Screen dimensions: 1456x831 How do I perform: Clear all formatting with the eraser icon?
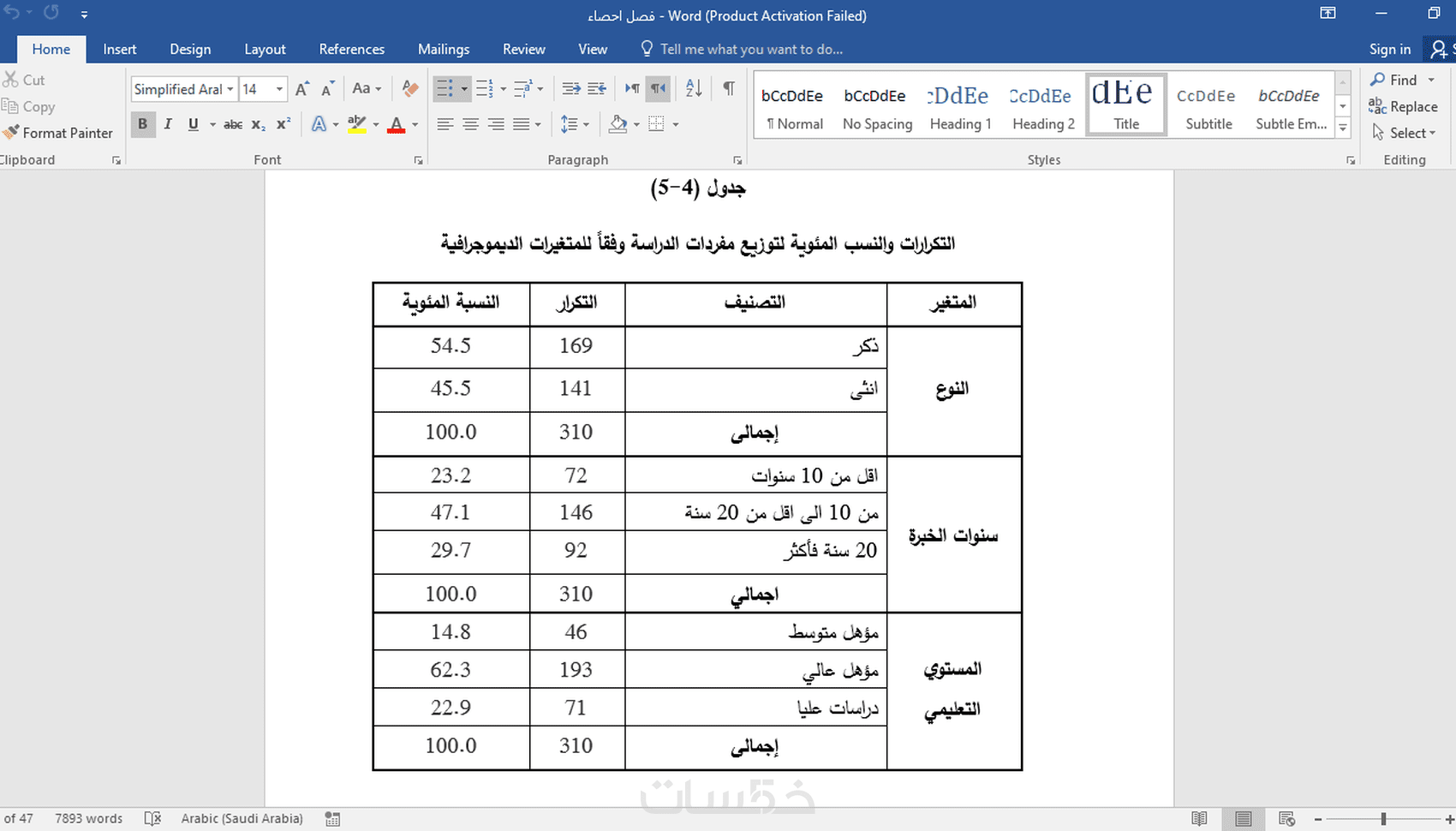point(410,88)
